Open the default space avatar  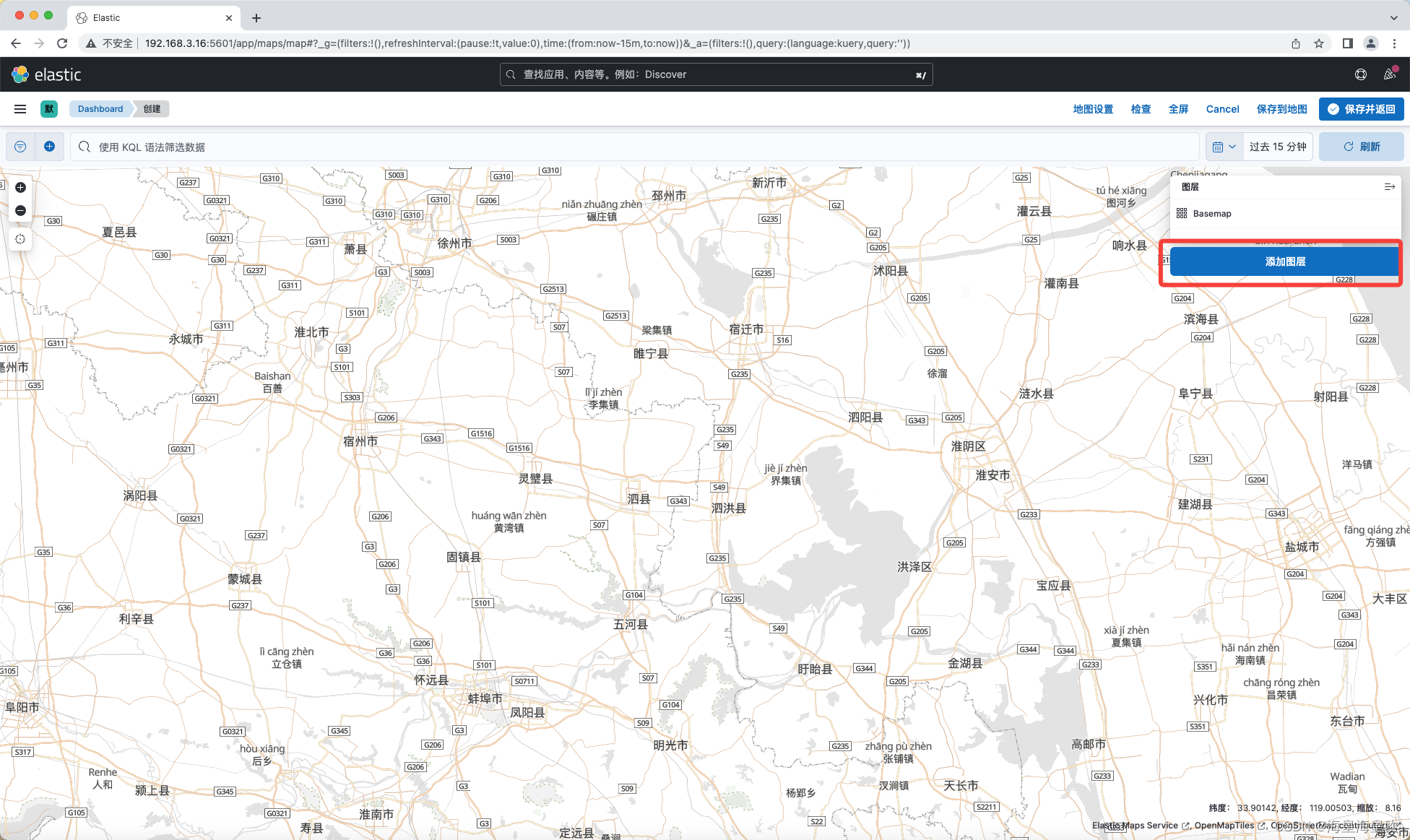point(49,109)
